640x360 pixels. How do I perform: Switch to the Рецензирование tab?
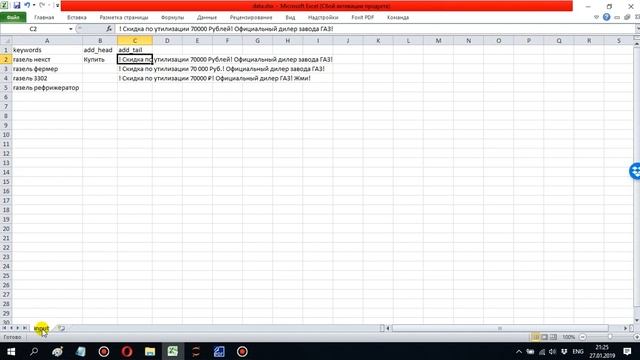(251, 18)
